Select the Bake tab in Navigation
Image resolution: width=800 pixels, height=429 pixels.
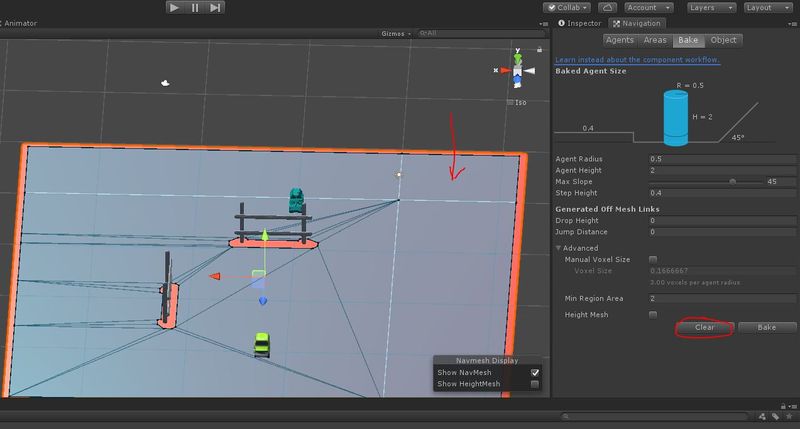click(688, 40)
